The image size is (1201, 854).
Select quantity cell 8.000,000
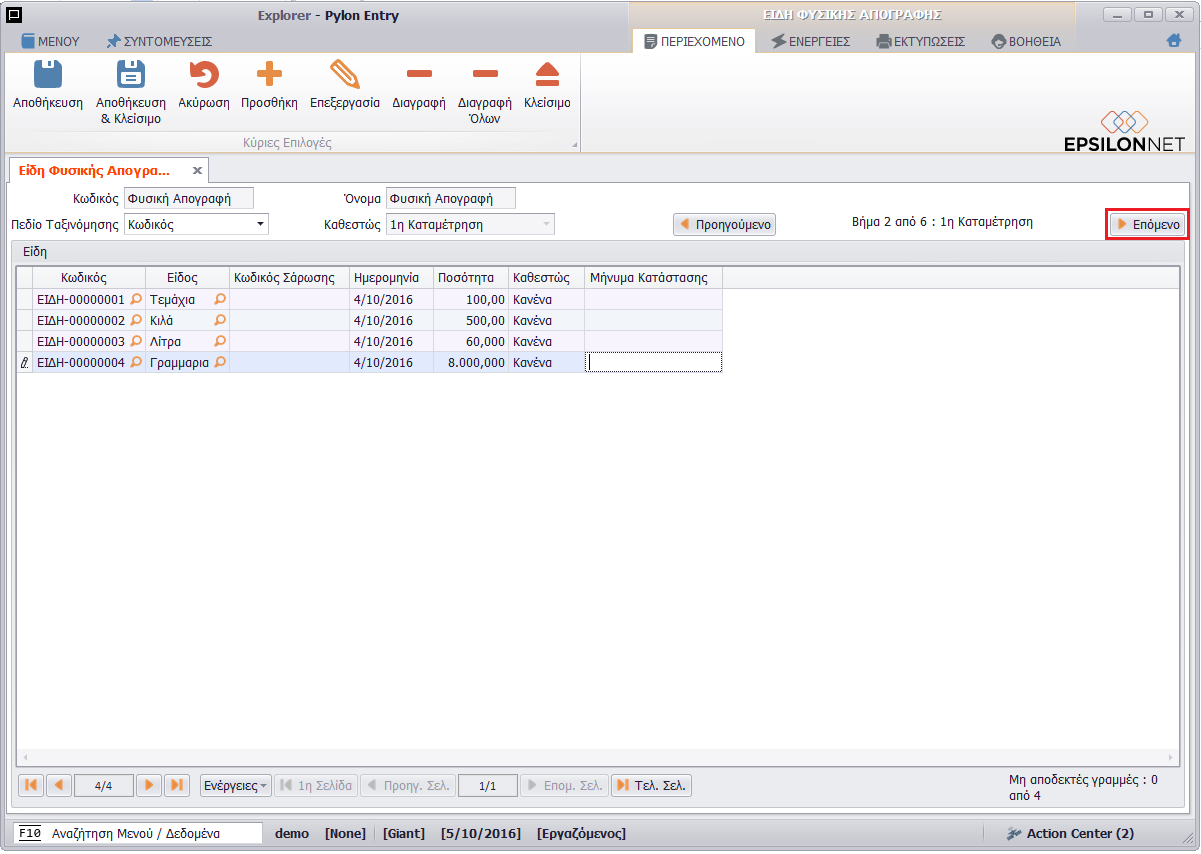471,362
